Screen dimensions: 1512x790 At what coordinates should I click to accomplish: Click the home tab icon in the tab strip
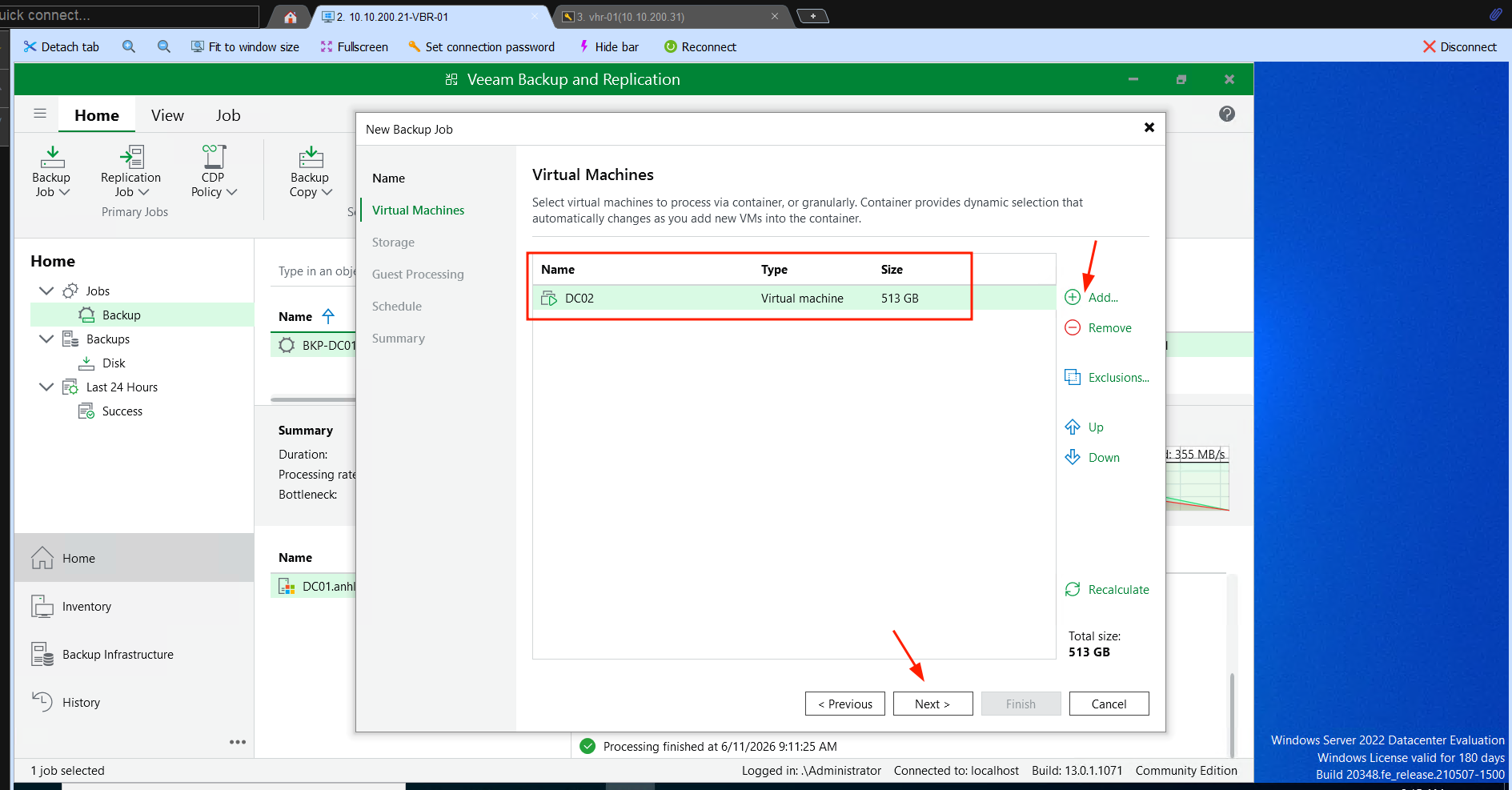click(291, 16)
